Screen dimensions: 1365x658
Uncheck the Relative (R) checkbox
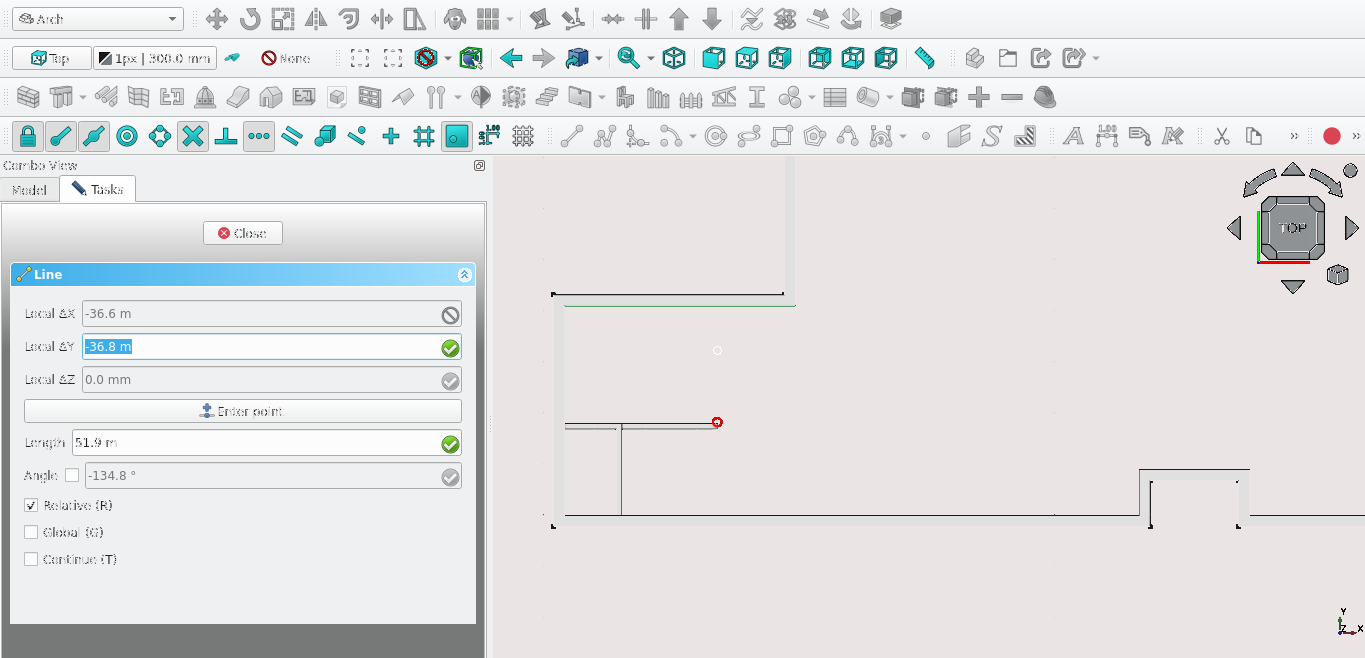[x=31, y=506]
